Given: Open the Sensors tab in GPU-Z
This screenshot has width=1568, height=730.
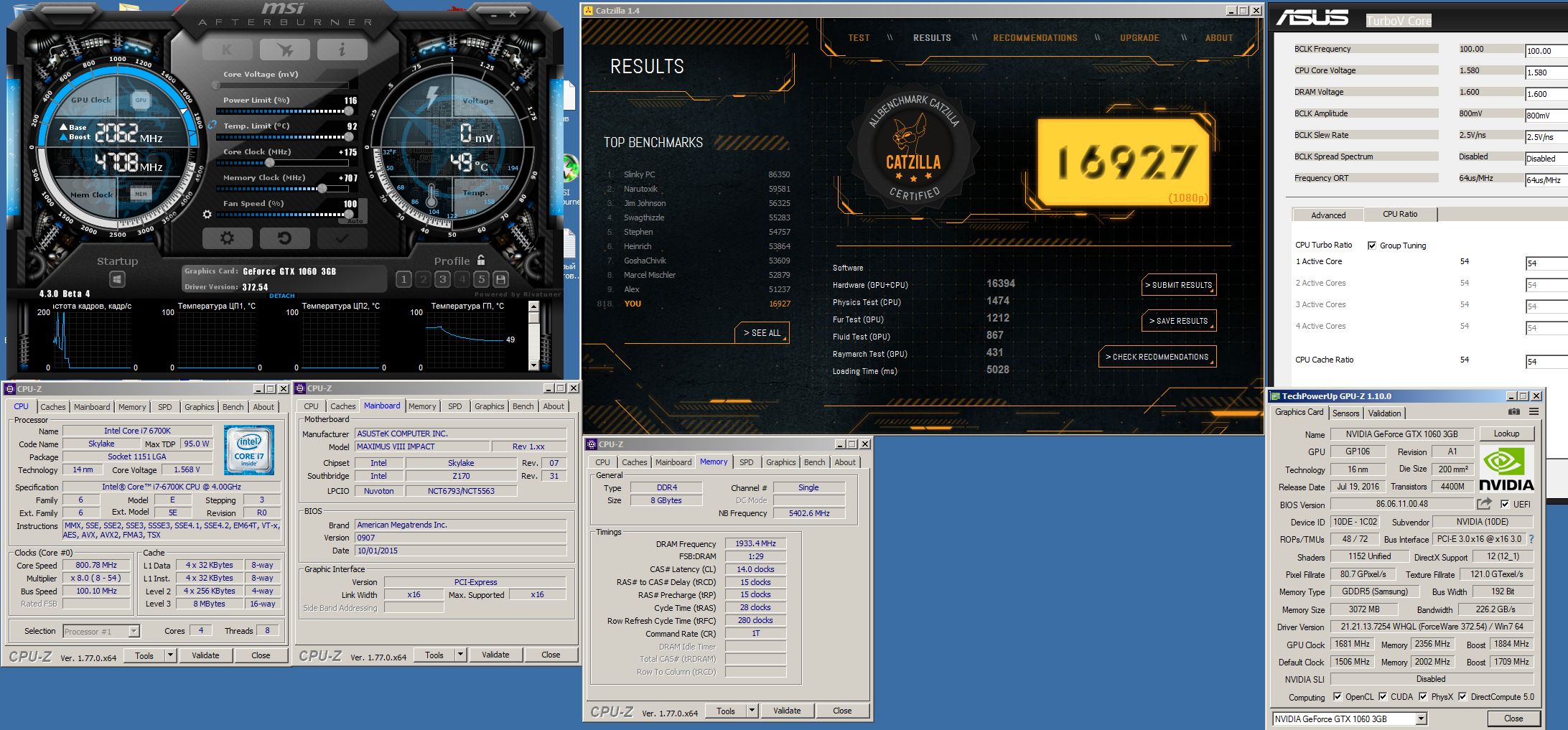Looking at the screenshot, I should (x=1345, y=413).
